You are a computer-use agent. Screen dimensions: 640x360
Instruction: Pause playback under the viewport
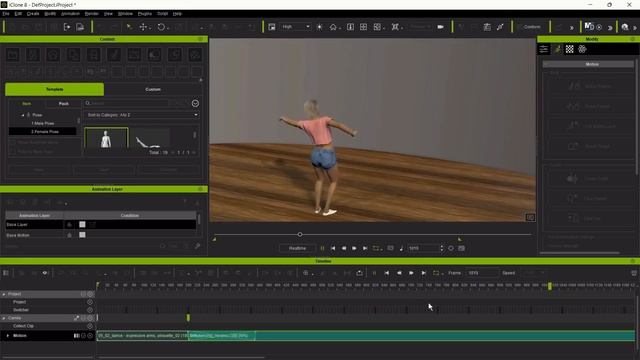[322, 248]
